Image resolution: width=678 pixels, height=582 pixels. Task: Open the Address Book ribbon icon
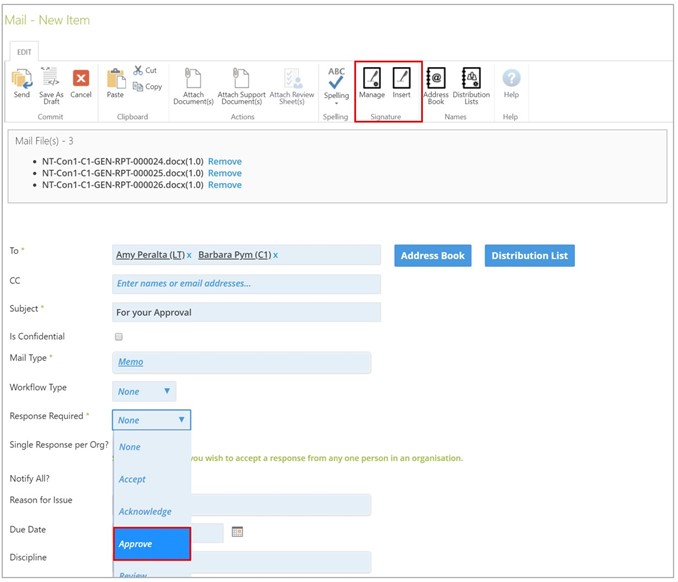tap(436, 86)
